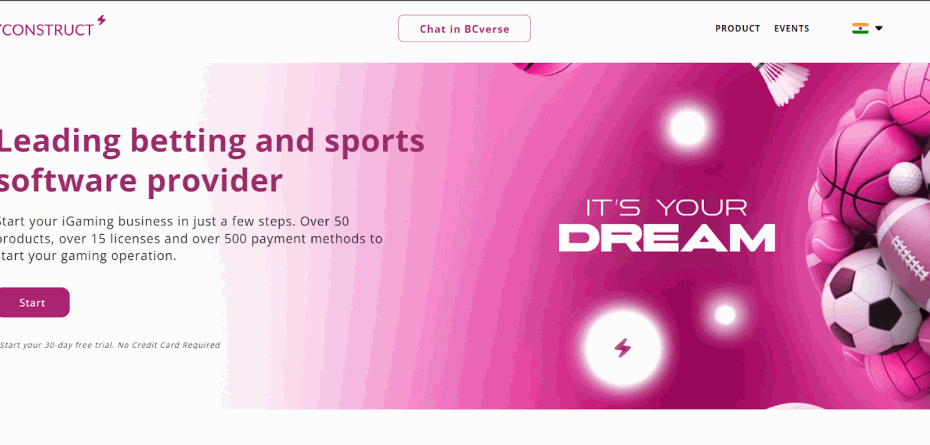This screenshot has width=930, height=445.
Task: Click the lightning bolt glowing circle
Action: click(622, 347)
